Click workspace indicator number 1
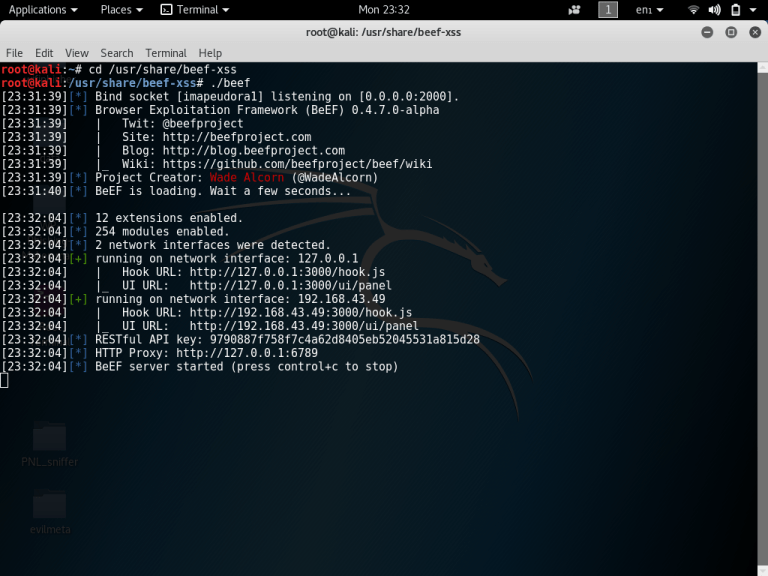 [608, 10]
